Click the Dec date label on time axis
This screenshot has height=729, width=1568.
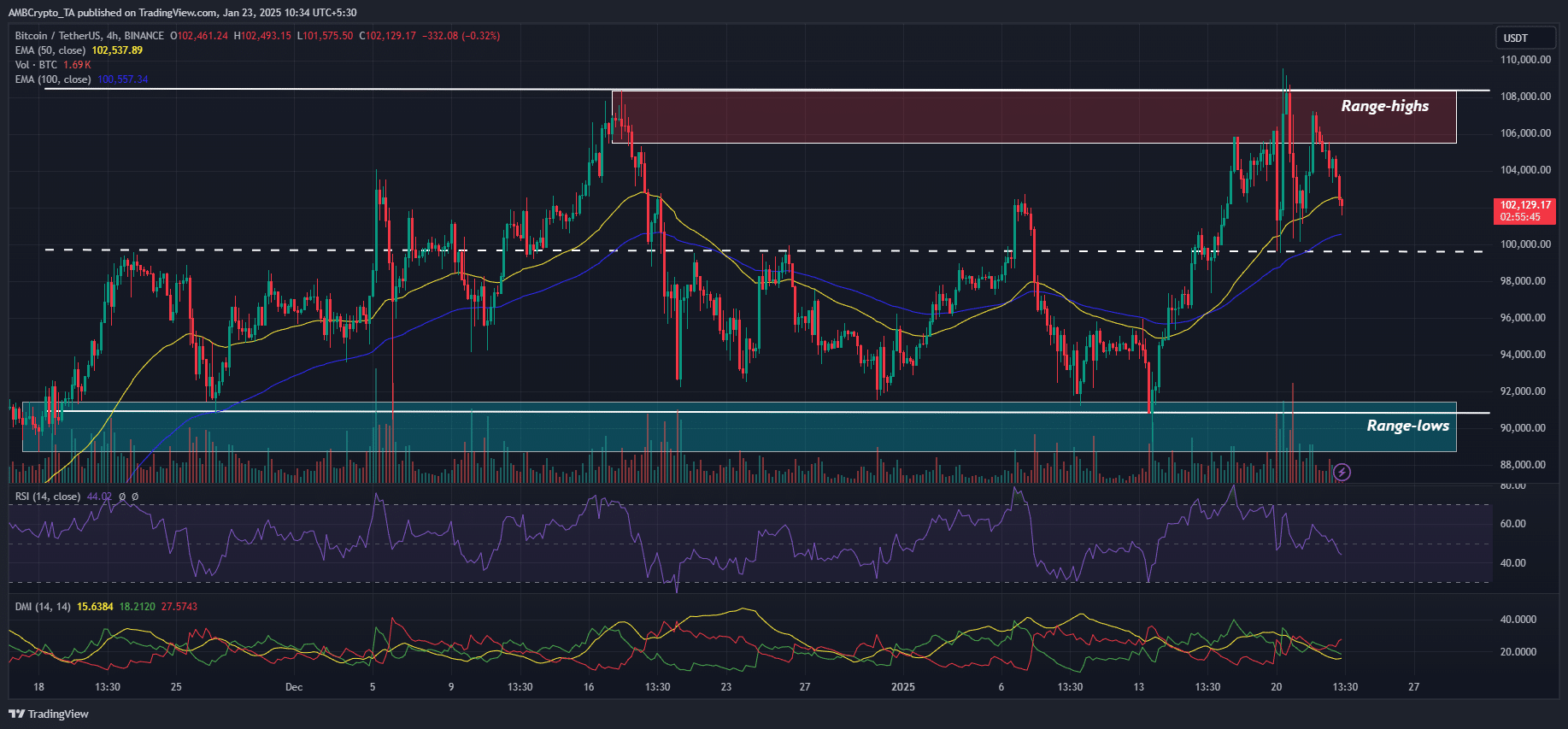coord(294,687)
